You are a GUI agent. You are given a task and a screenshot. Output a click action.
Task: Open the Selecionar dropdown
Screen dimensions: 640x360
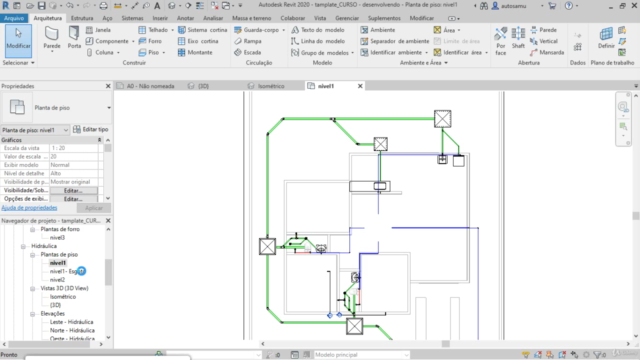click(18, 63)
